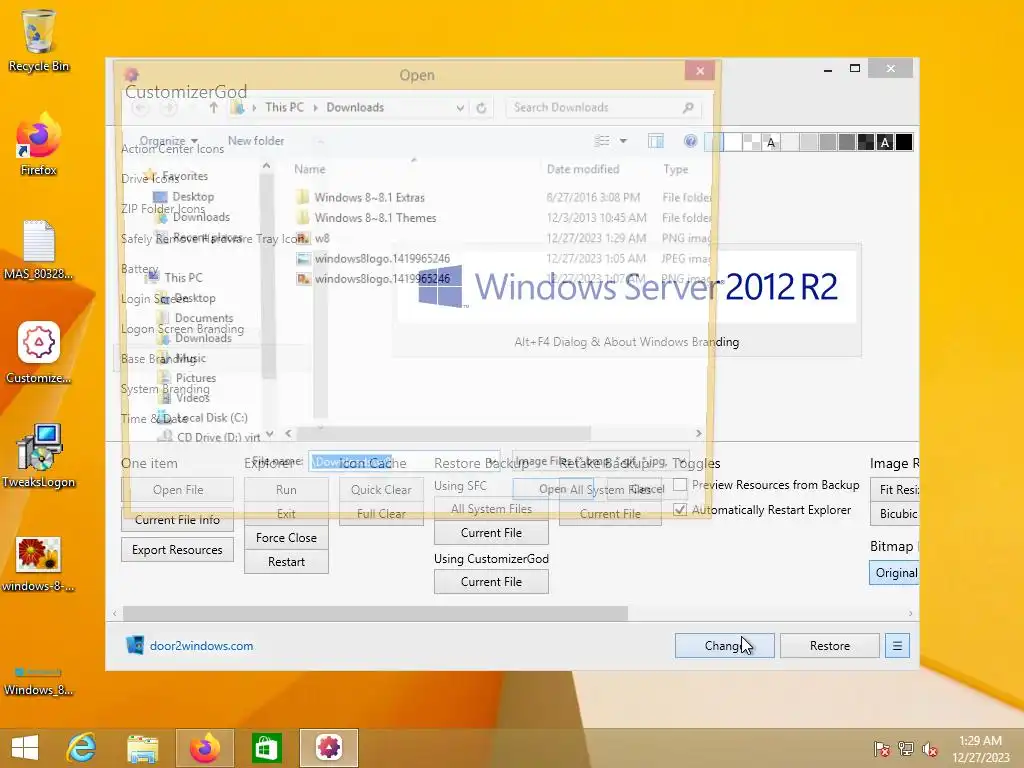Select the TweaksLogon desktop icon
Viewport: 1024px width, 768px height.
tap(39, 456)
